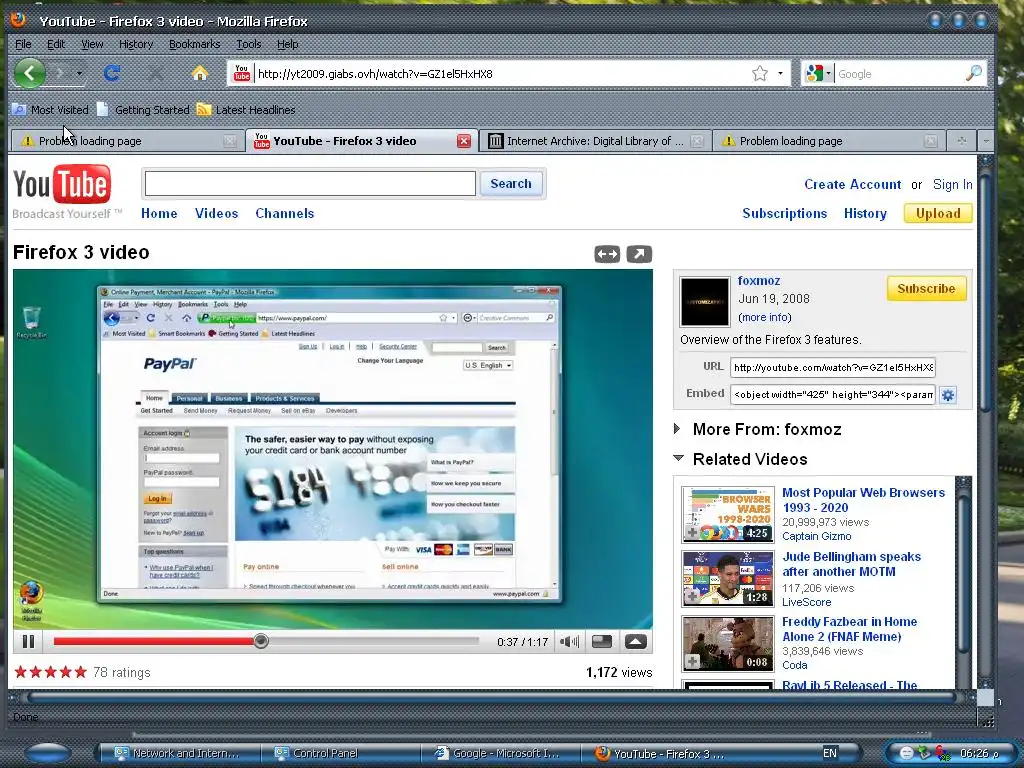Select the video URL text field
The width and height of the screenshot is (1024, 768).
[x=833, y=367]
